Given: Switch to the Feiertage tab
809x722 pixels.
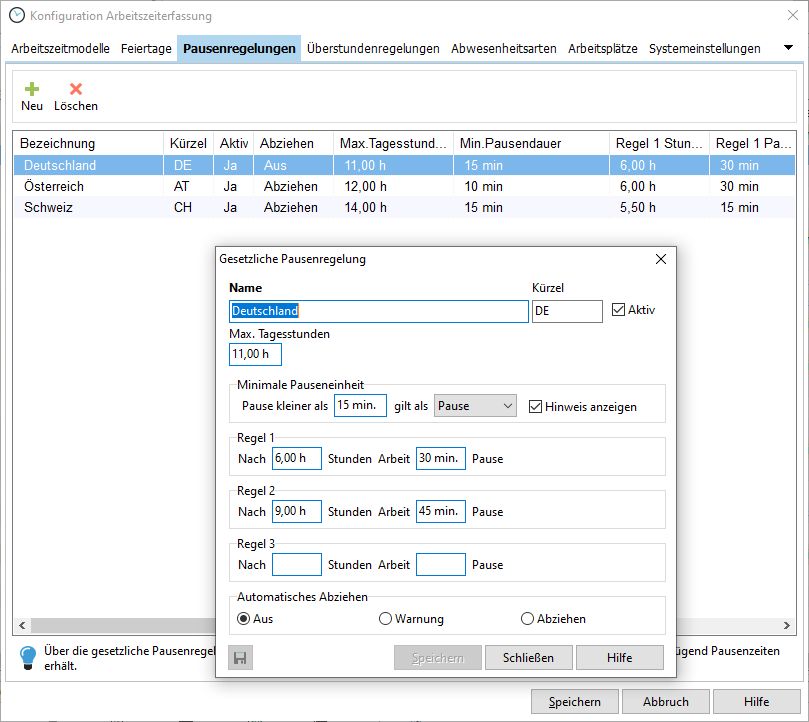Looking at the screenshot, I should tap(146, 48).
